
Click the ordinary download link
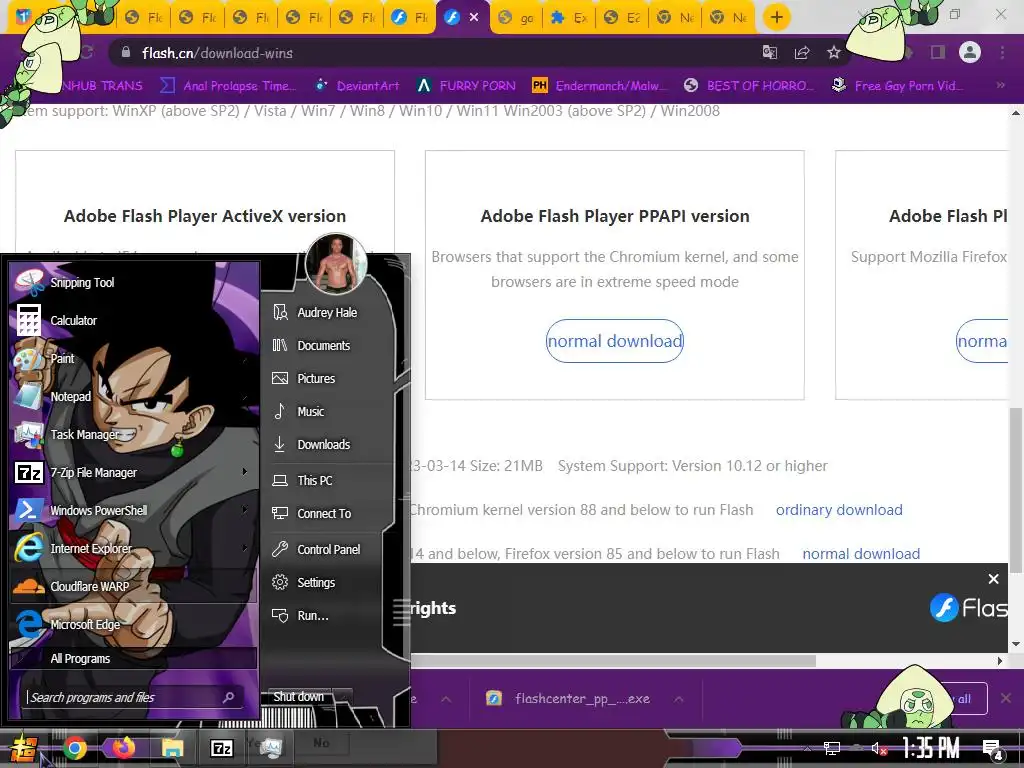(x=839, y=509)
